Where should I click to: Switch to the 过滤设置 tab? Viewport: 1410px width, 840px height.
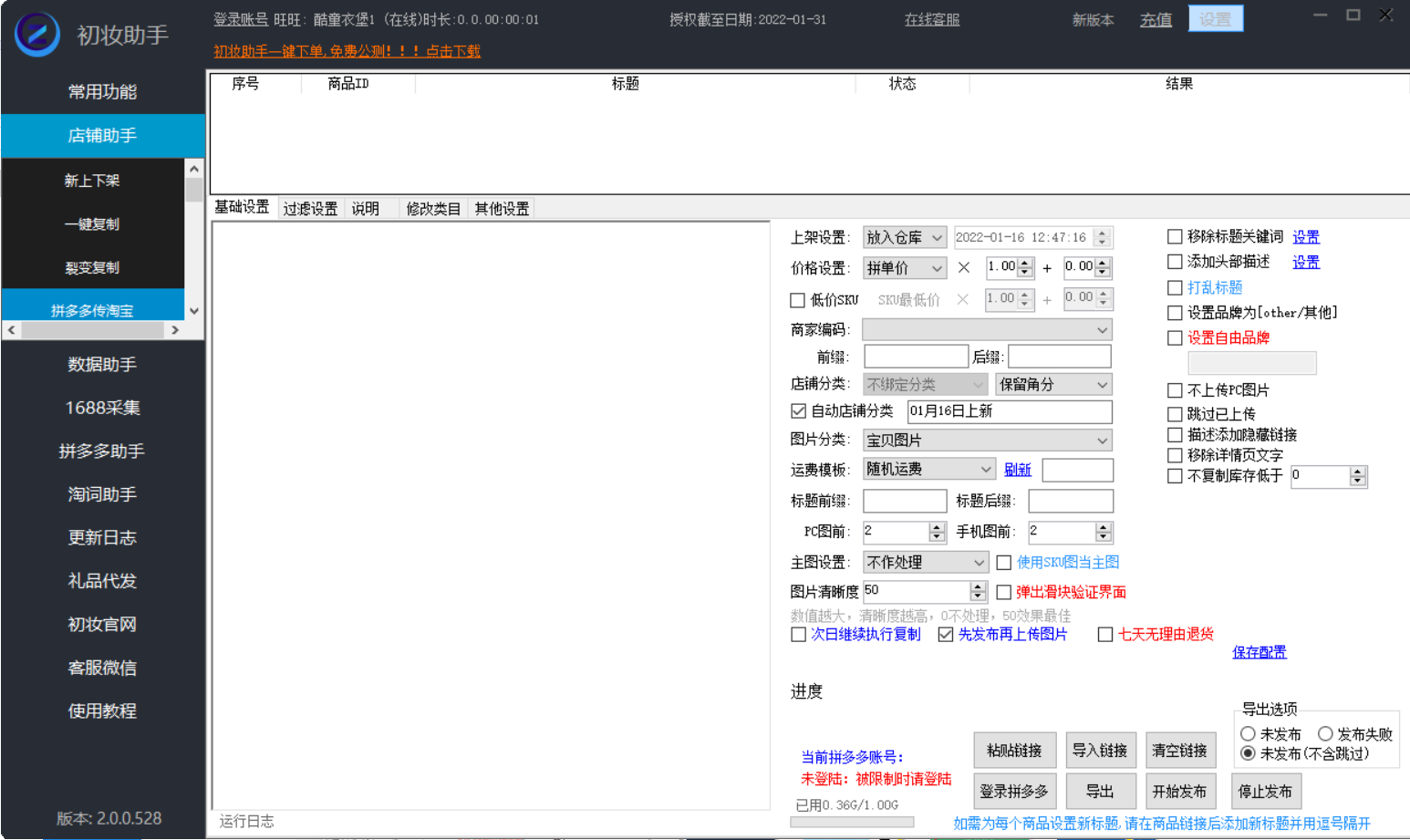pos(310,209)
